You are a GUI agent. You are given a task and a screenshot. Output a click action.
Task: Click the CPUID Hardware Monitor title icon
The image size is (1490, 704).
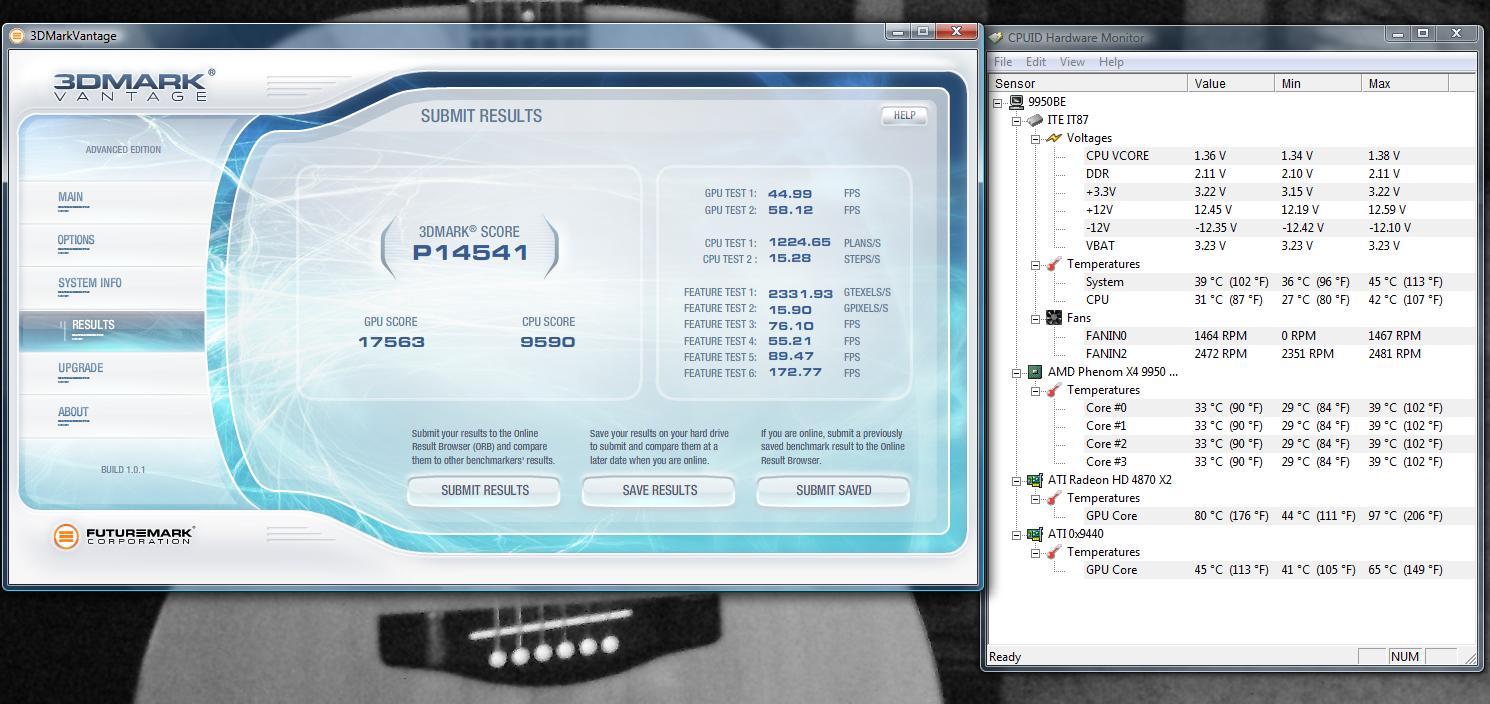coord(997,37)
